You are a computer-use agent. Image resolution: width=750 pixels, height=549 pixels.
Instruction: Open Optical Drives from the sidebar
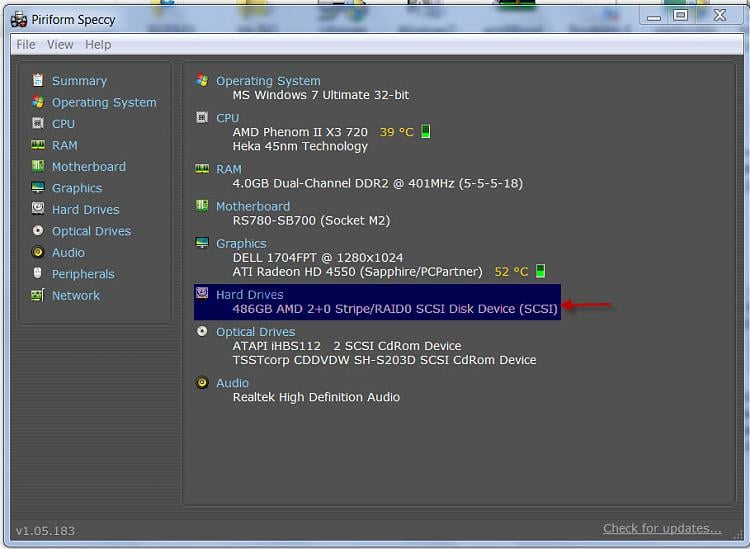(91, 231)
